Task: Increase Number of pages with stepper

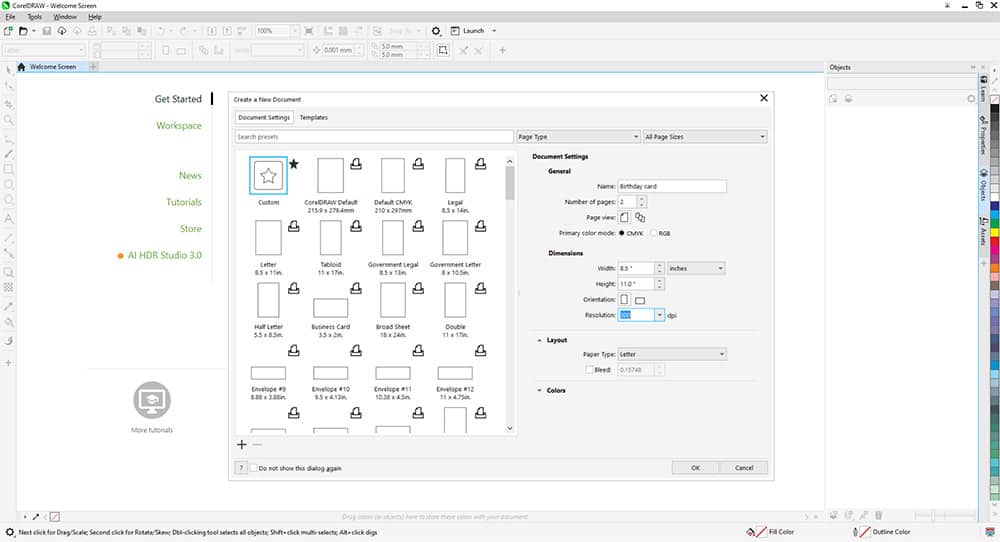Action: coord(642,199)
